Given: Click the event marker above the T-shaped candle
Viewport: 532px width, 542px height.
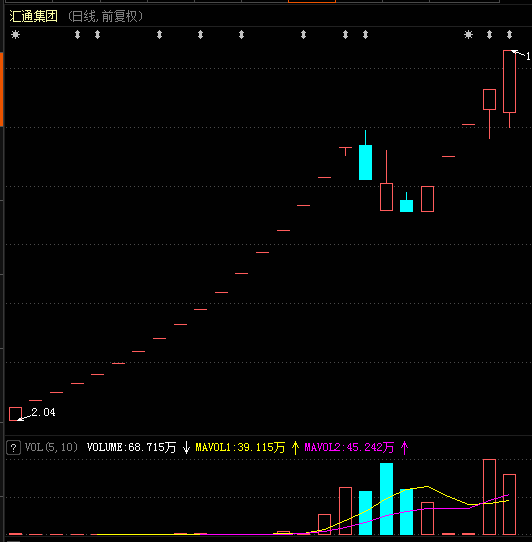Looking at the screenshot, I should click(345, 35).
